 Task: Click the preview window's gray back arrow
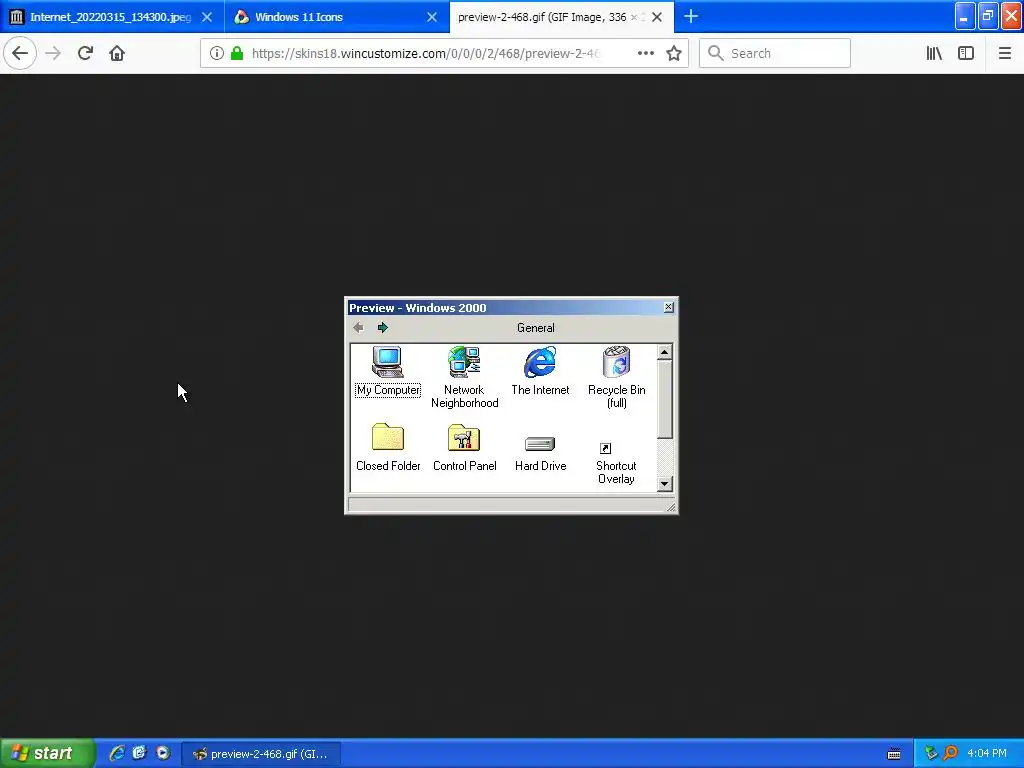click(x=358, y=327)
